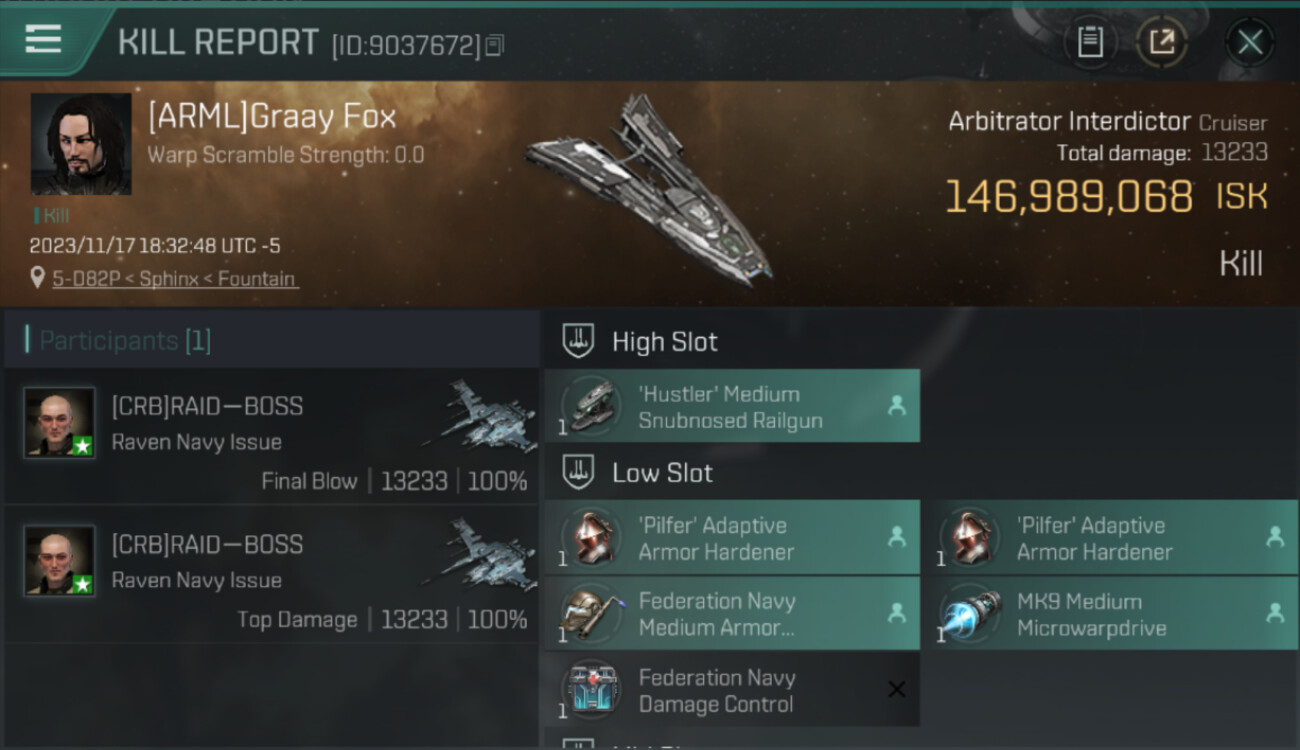Click the right 'Pilfer' Armor Hardener icon
This screenshot has height=750, width=1300.
(970, 537)
